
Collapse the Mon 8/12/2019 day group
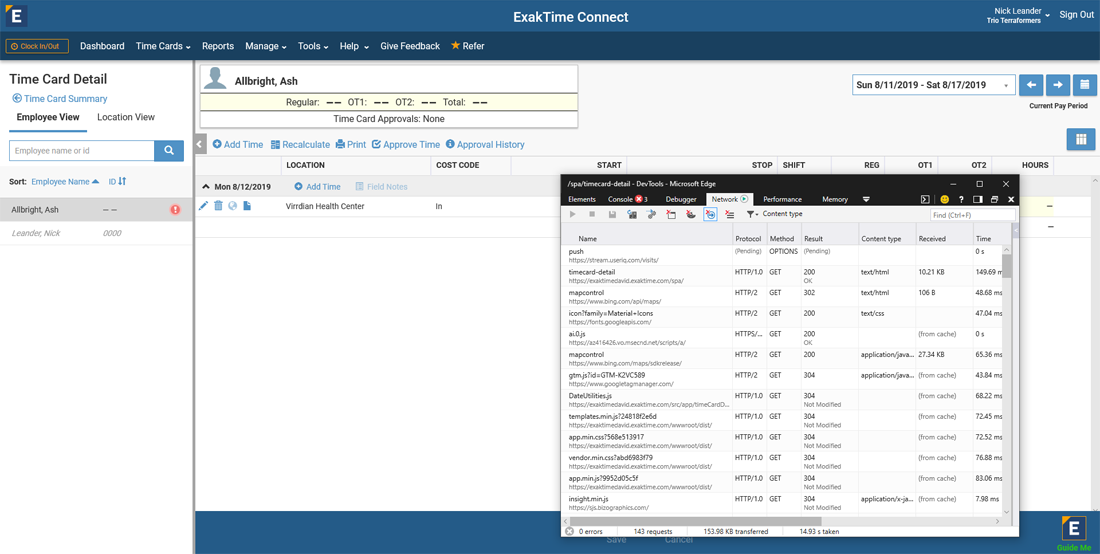click(x=206, y=187)
